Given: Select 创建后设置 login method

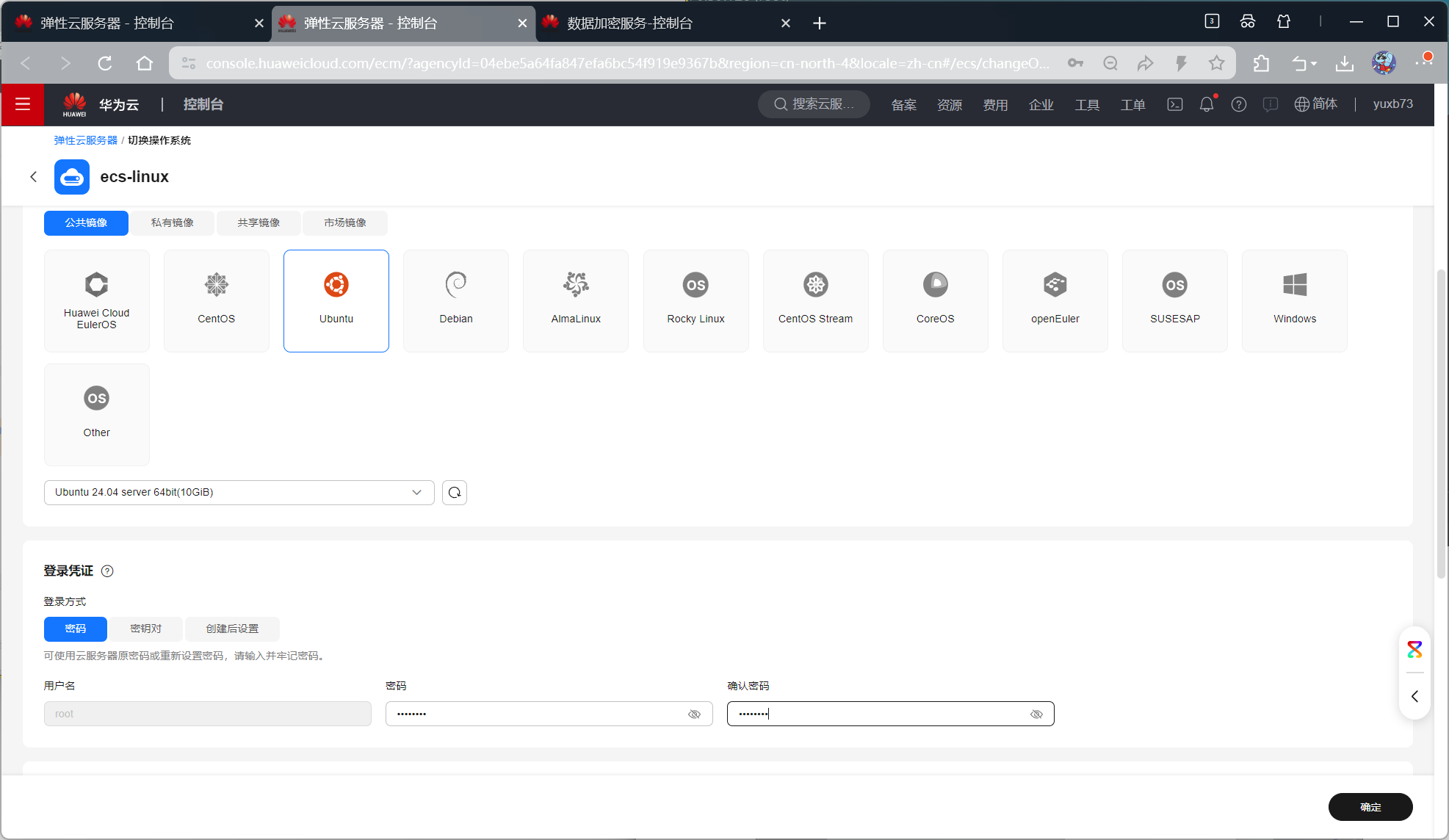Looking at the screenshot, I should (232, 629).
